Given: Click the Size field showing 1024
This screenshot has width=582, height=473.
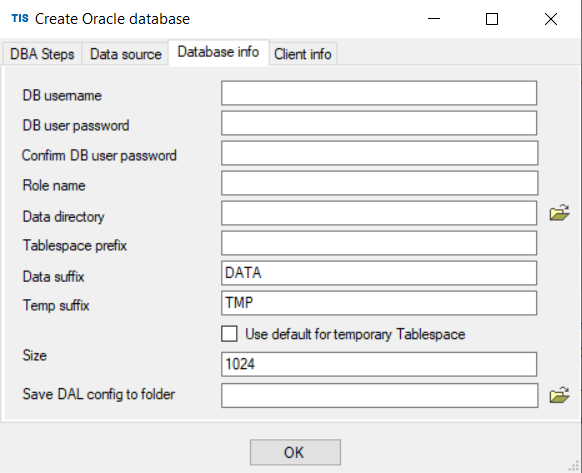Looking at the screenshot, I should (379, 364).
